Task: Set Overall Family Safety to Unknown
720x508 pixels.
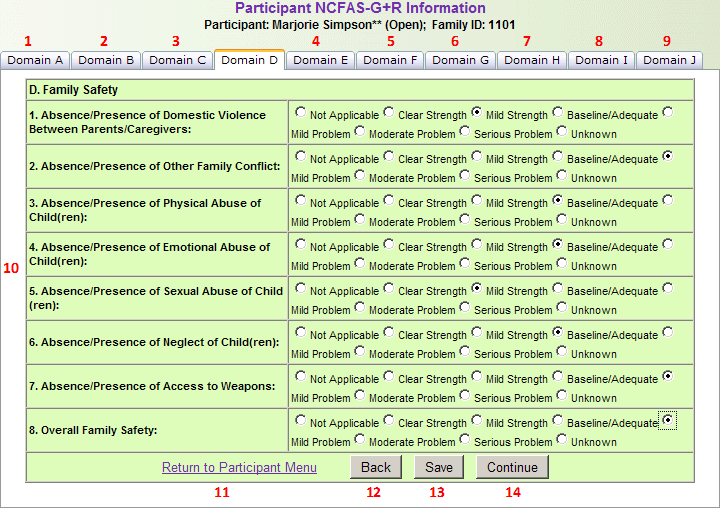Action: click(x=562, y=439)
